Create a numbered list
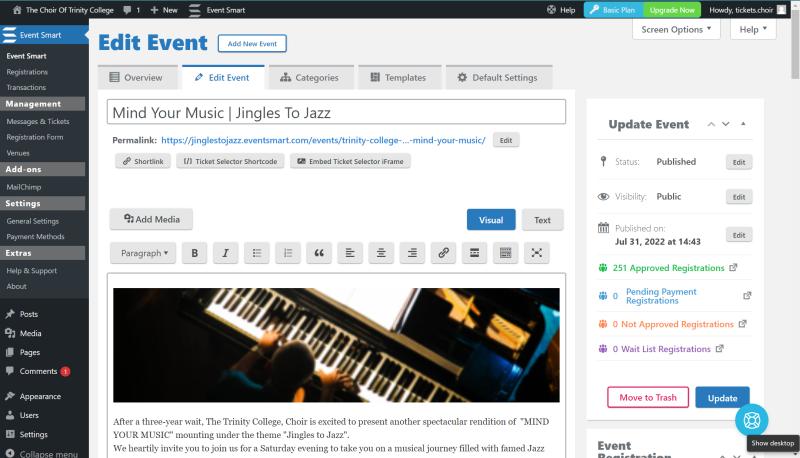The width and height of the screenshot is (800, 458). 287,253
